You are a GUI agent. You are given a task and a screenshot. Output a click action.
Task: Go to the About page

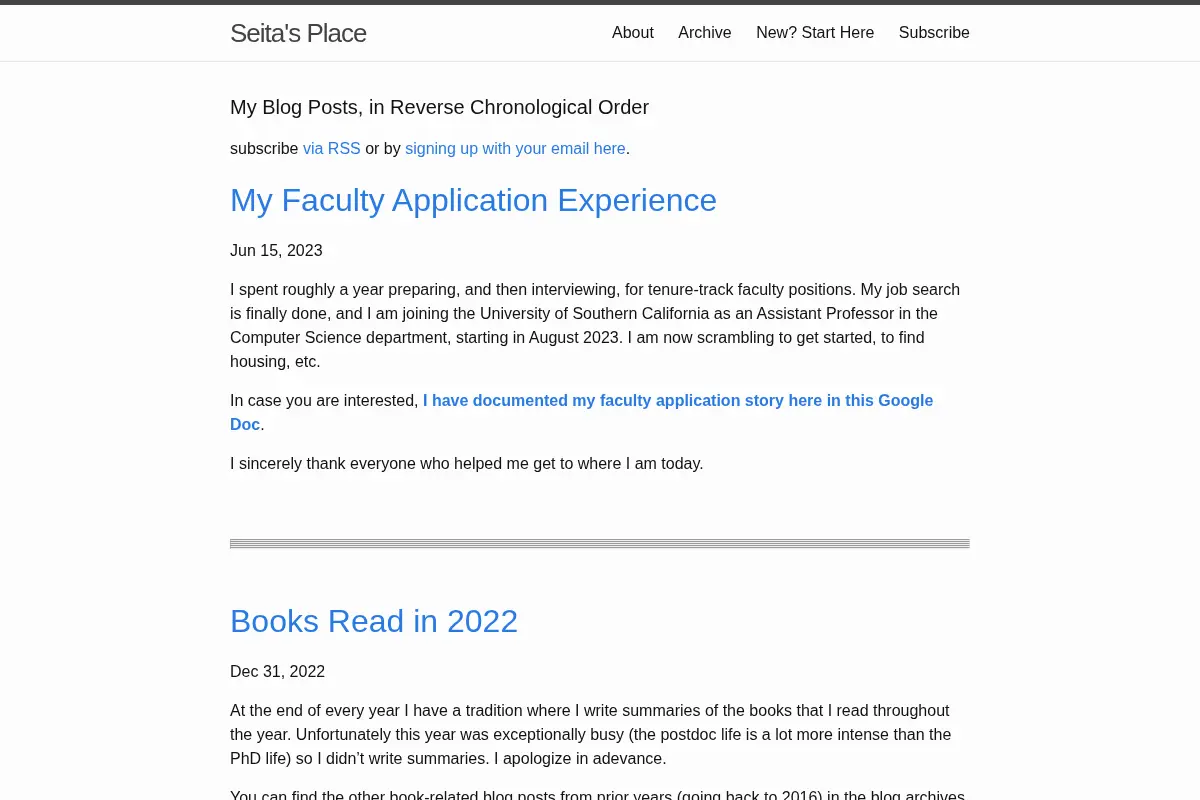click(633, 33)
